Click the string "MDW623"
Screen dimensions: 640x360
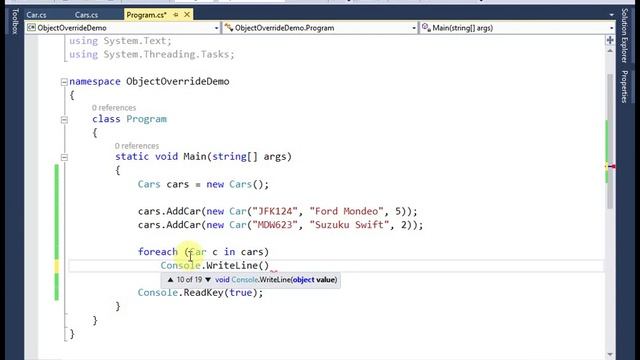275,225
